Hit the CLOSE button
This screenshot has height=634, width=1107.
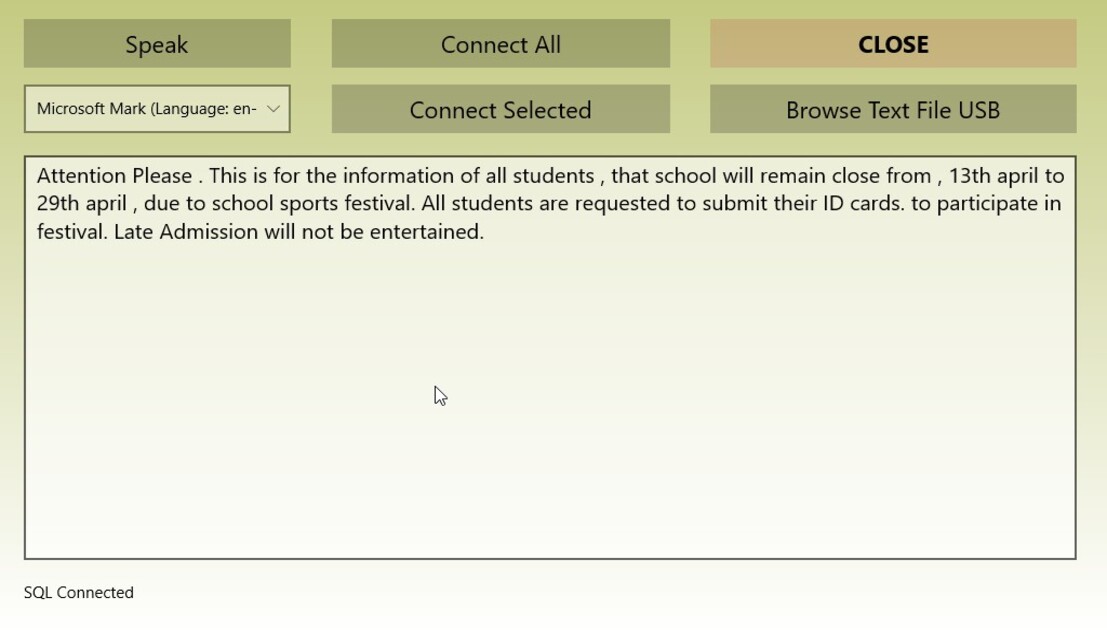point(893,44)
